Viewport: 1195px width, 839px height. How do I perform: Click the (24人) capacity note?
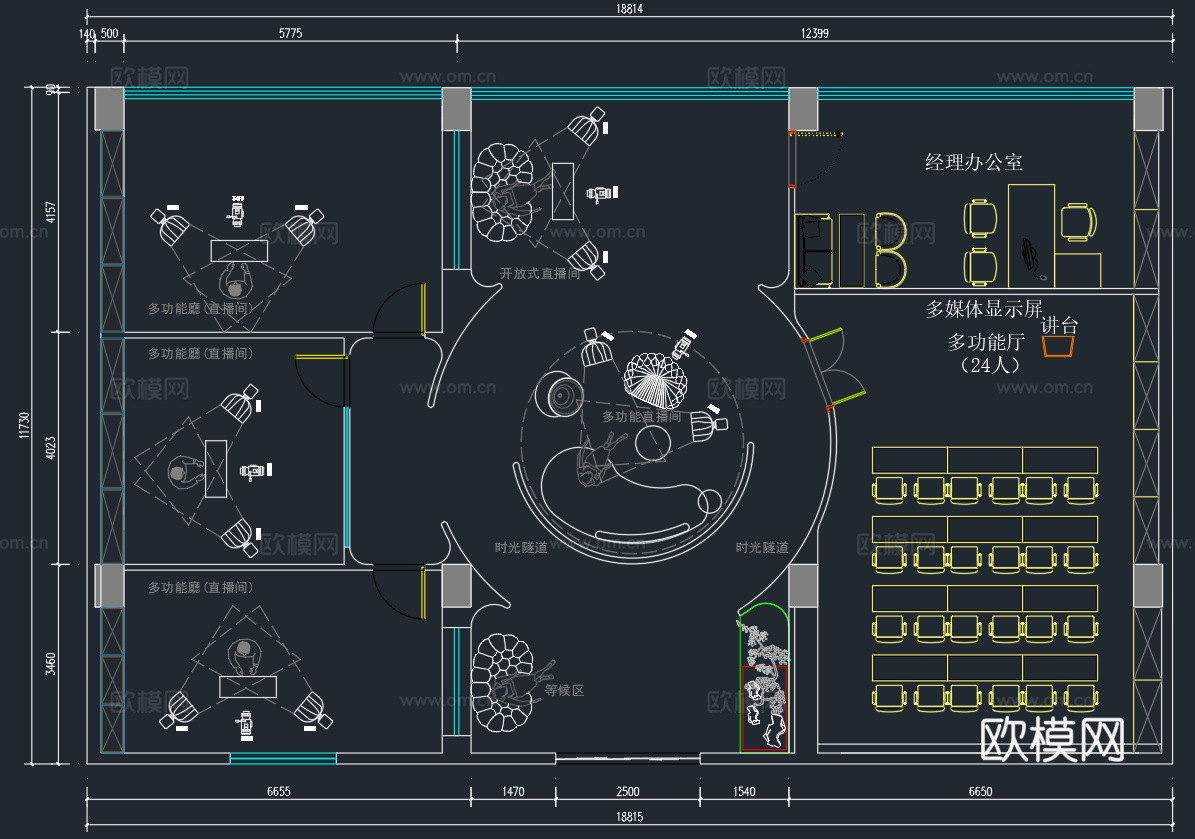(989, 365)
